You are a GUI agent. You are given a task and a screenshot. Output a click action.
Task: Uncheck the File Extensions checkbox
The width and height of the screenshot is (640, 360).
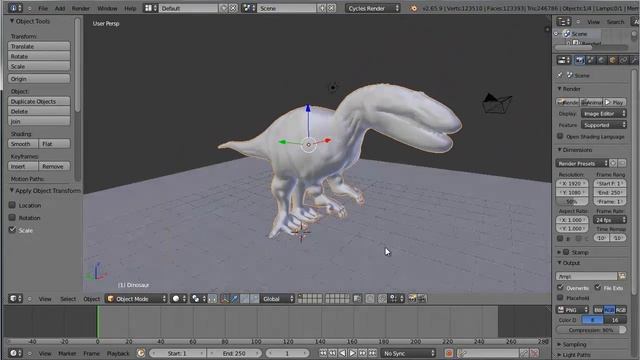(x=598, y=288)
